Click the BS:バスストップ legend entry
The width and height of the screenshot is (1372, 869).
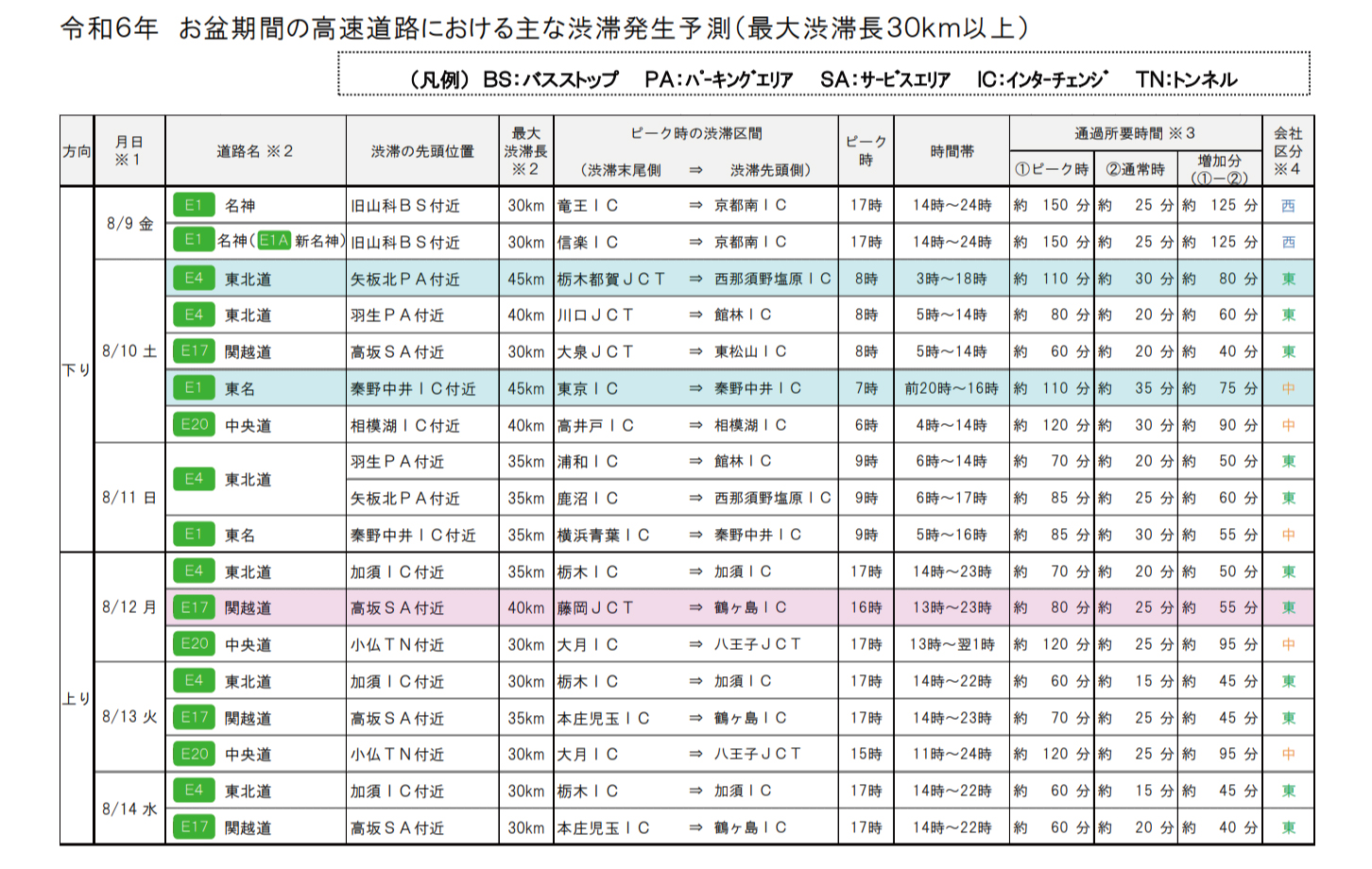pos(550,79)
